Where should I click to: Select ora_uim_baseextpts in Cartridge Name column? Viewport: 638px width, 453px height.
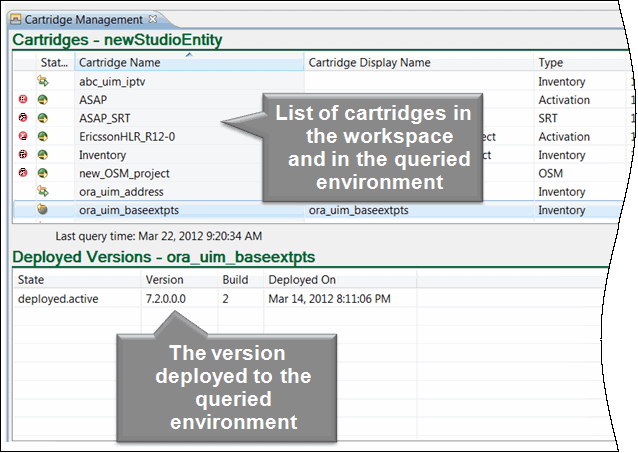click(129, 210)
